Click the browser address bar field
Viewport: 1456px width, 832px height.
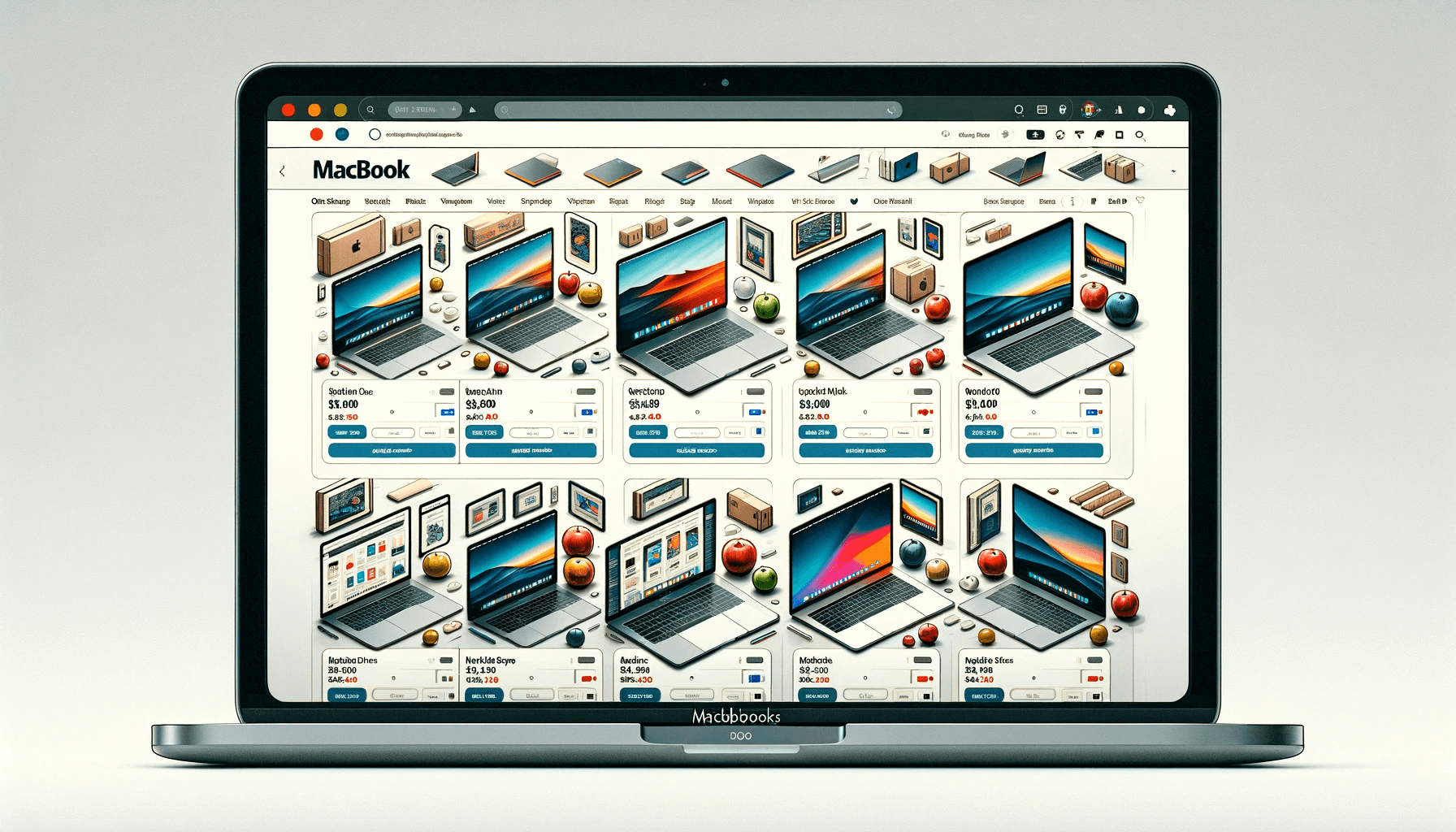699,110
